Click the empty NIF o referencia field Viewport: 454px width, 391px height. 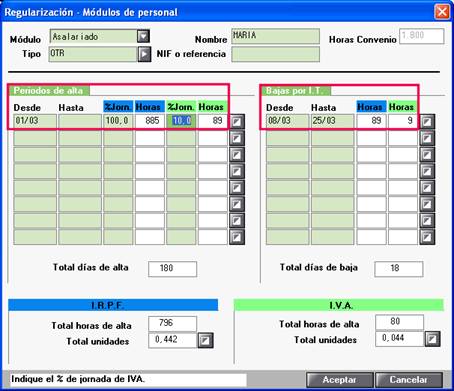[275, 54]
